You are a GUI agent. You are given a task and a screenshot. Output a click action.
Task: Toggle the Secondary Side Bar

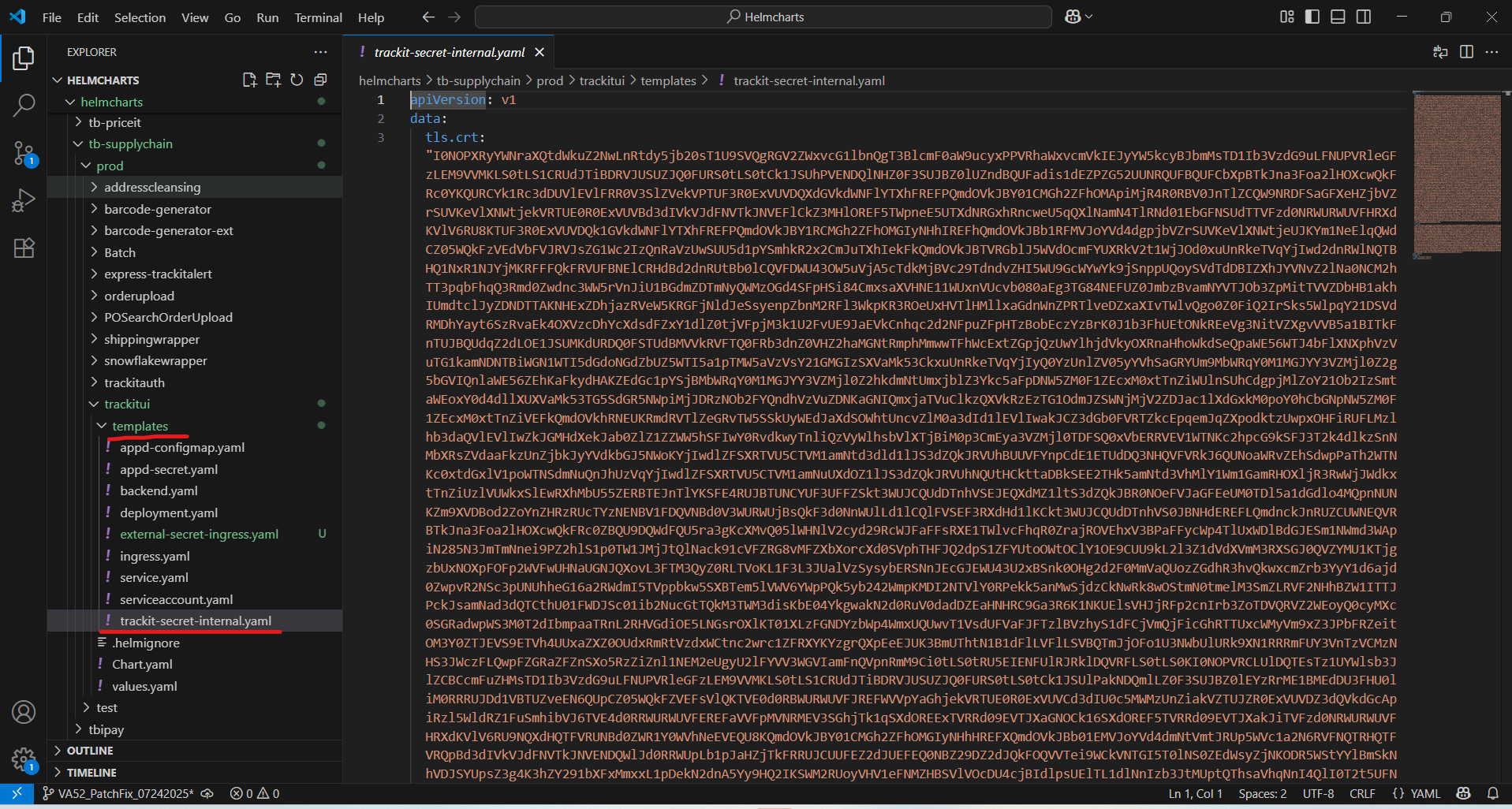click(1364, 17)
